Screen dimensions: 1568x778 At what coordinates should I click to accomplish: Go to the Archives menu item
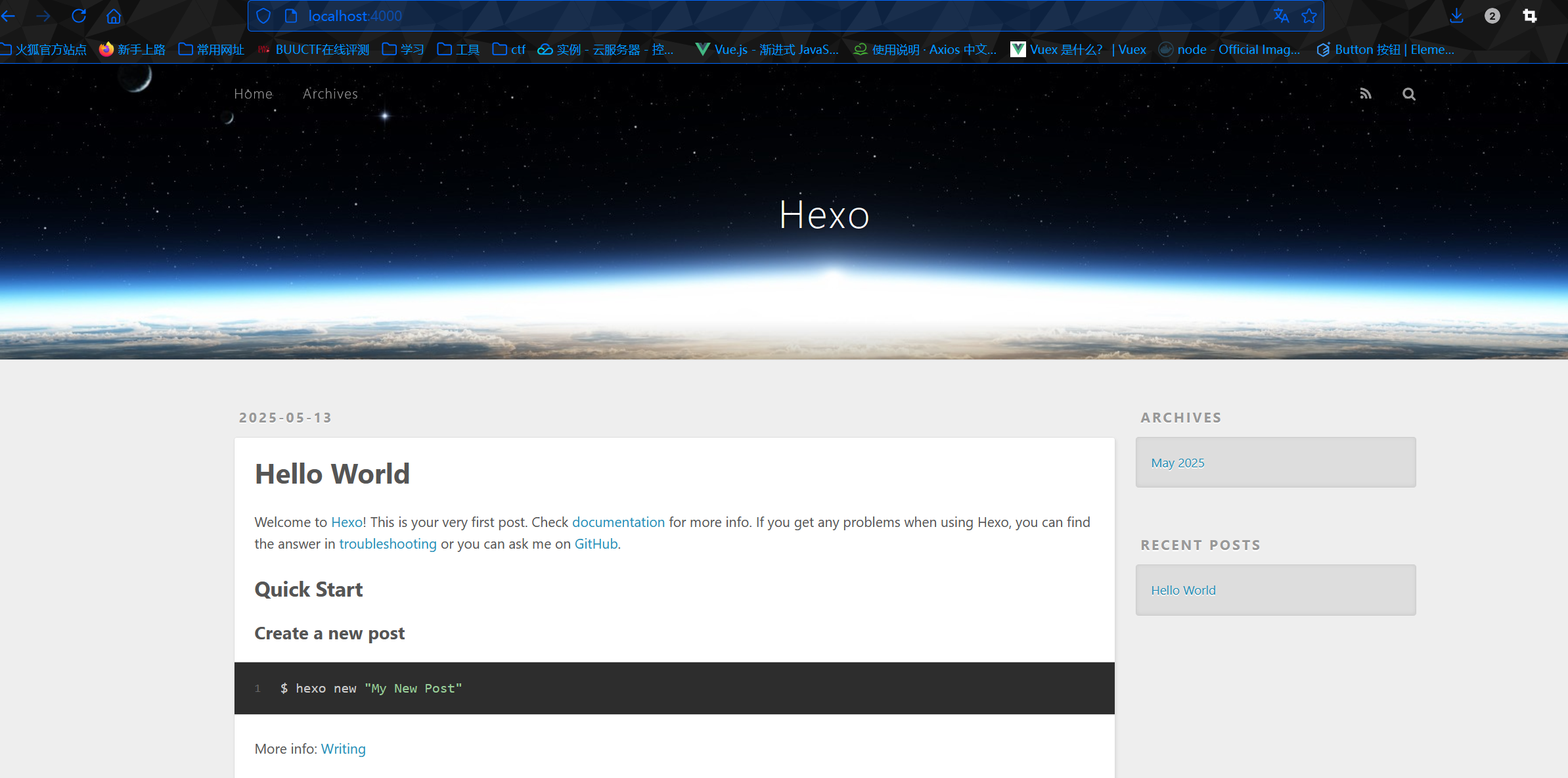(x=330, y=94)
